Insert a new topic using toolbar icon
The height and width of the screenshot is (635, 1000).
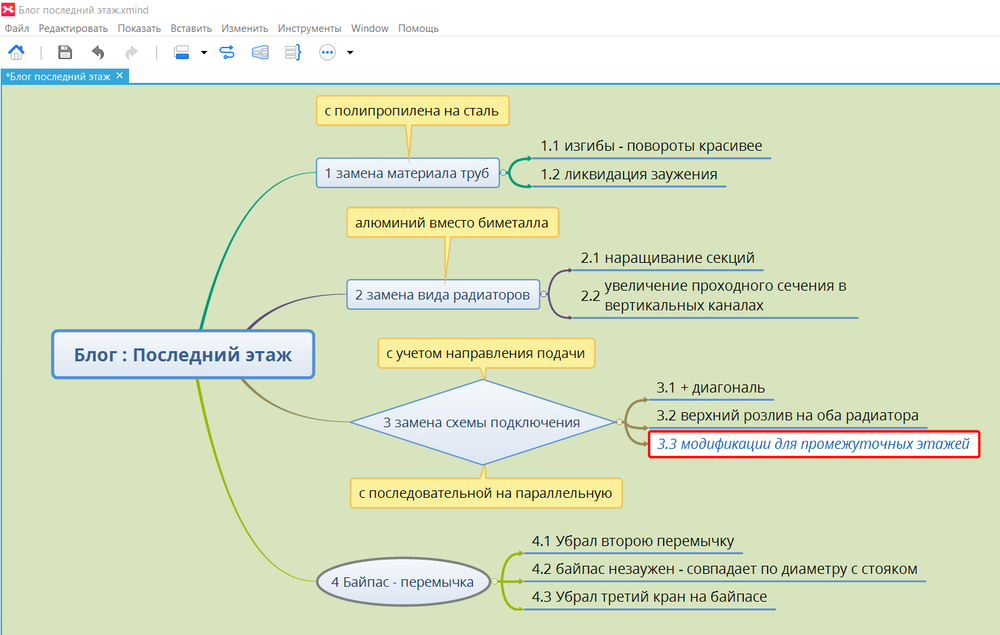[x=181, y=52]
